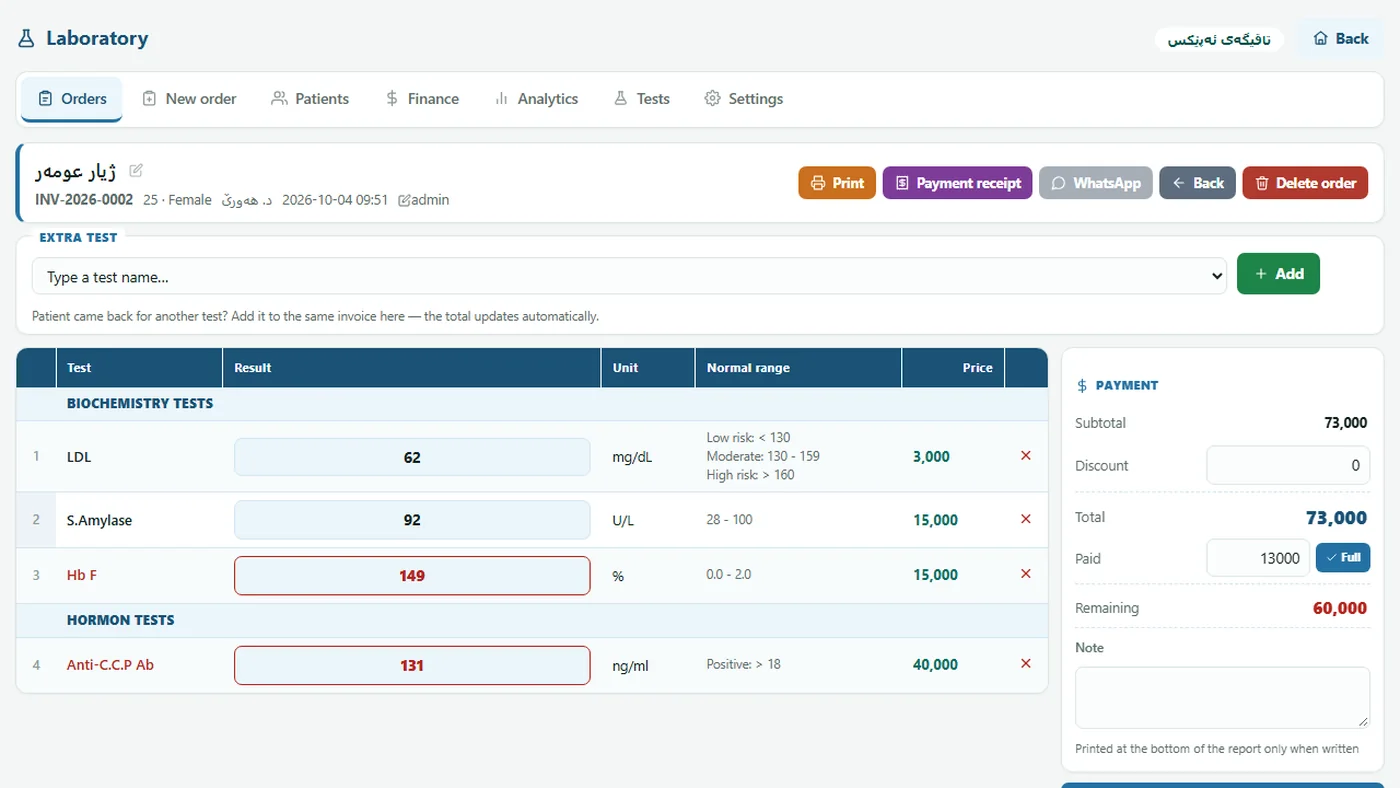Remove the LDL test row

1025,456
